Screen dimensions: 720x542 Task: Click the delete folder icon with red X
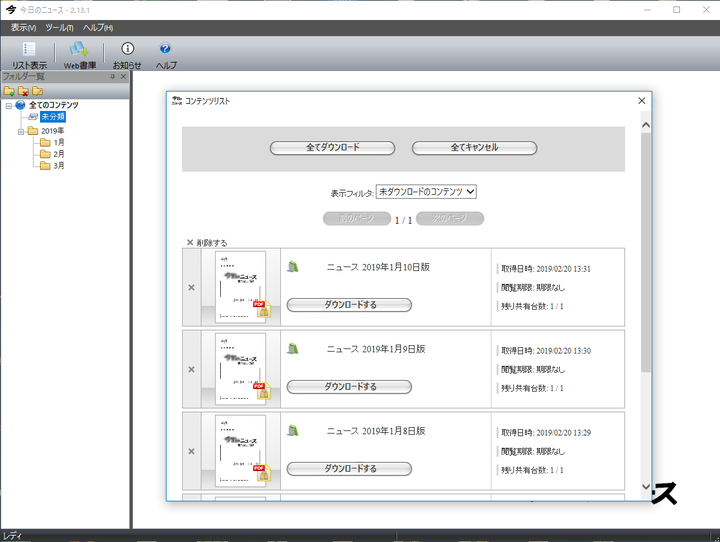[23, 91]
